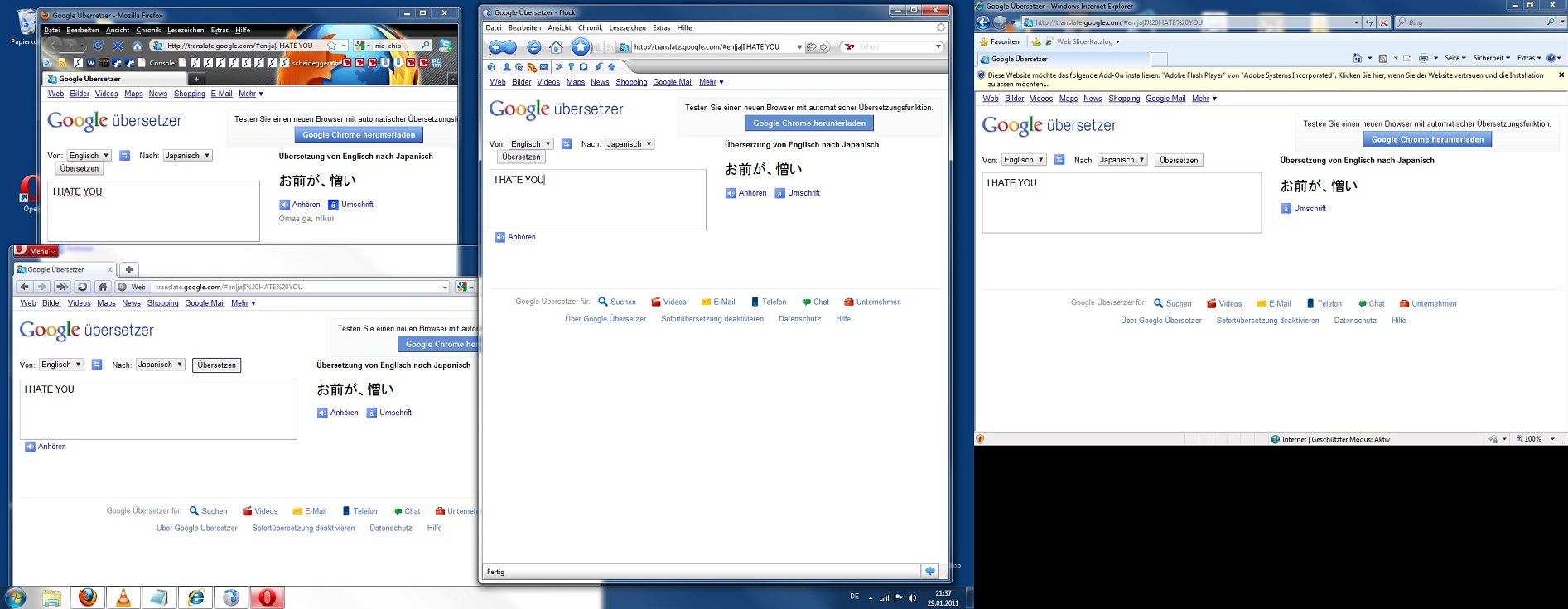
Task: Click the Skype icon in Firefox toolbar
Action: (x=446, y=46)
